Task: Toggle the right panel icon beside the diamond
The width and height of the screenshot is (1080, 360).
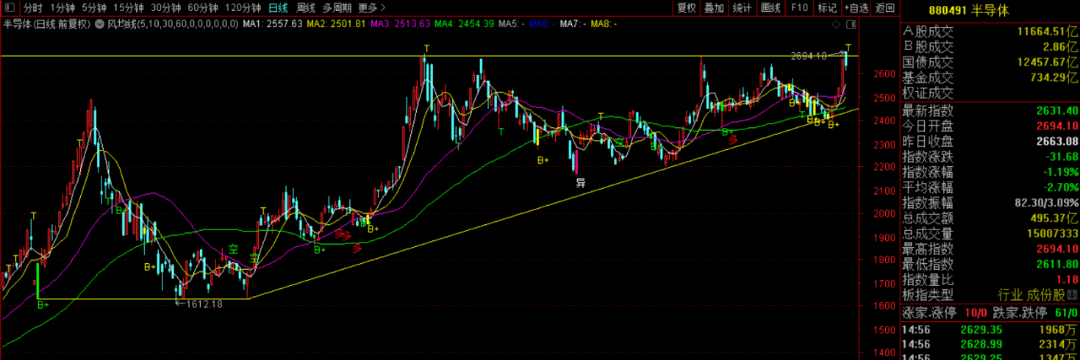Action: tap(850, 24)
